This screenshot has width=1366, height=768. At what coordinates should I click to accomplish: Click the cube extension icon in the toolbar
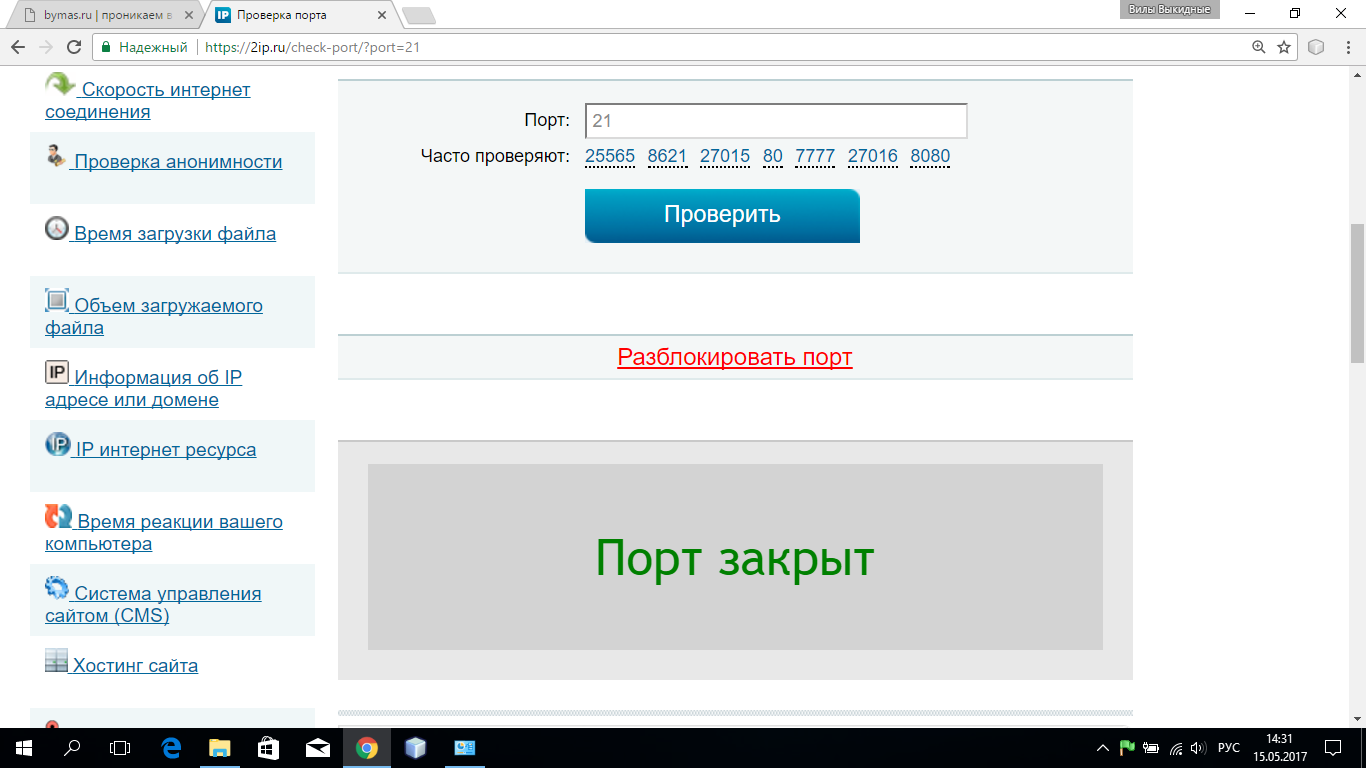pos(1317,47)
